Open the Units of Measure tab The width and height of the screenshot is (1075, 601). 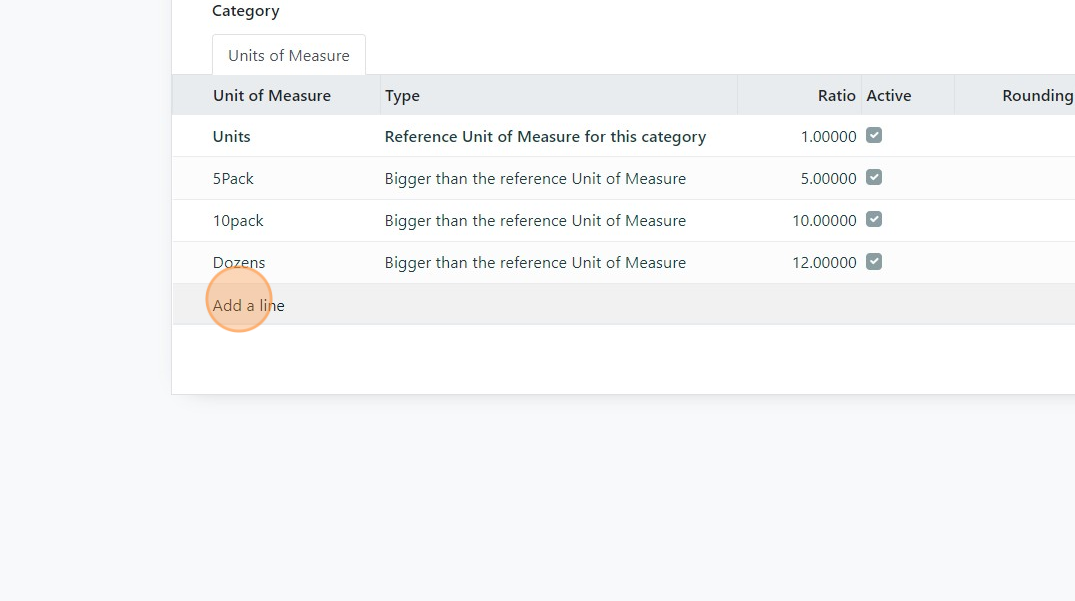288,56
